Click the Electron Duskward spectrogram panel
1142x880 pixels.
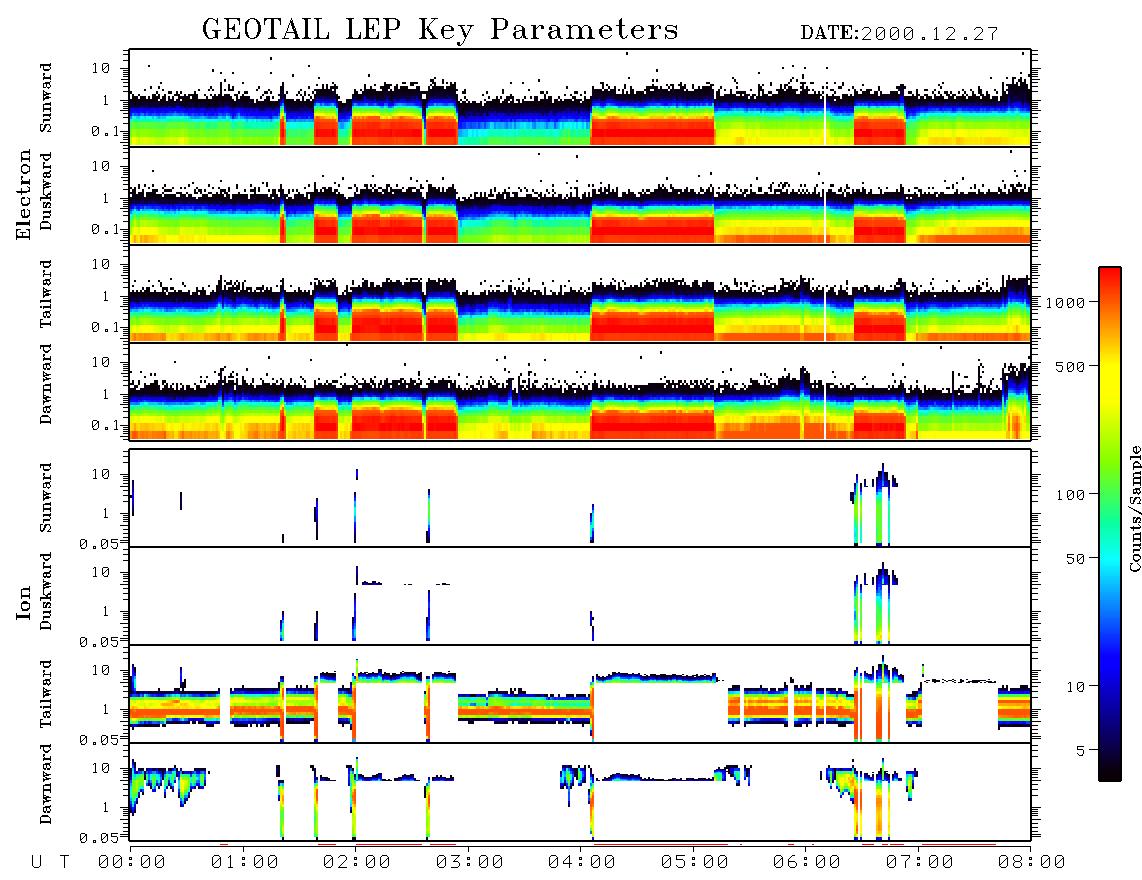point(580,195)
